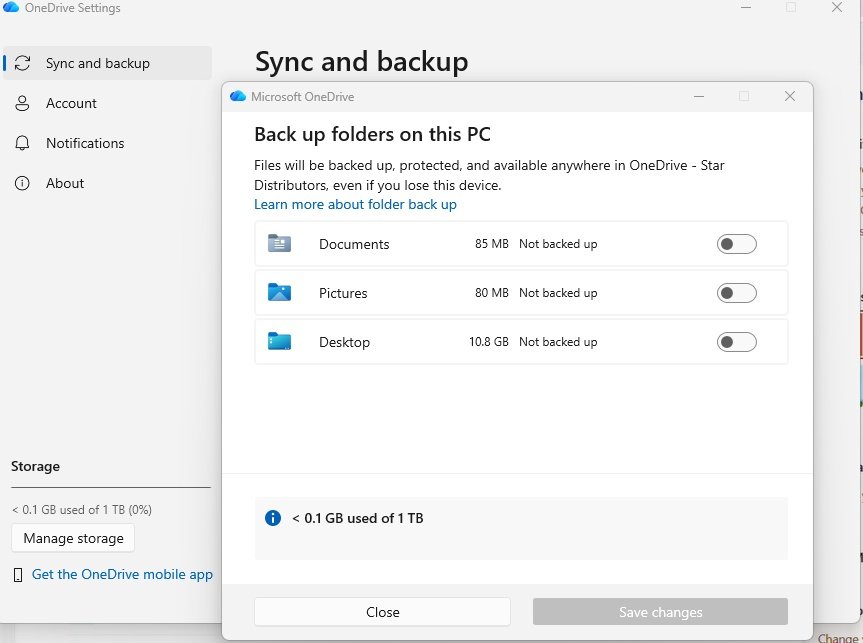
Task: Click the Account person icon
Action: click(22, 103)
